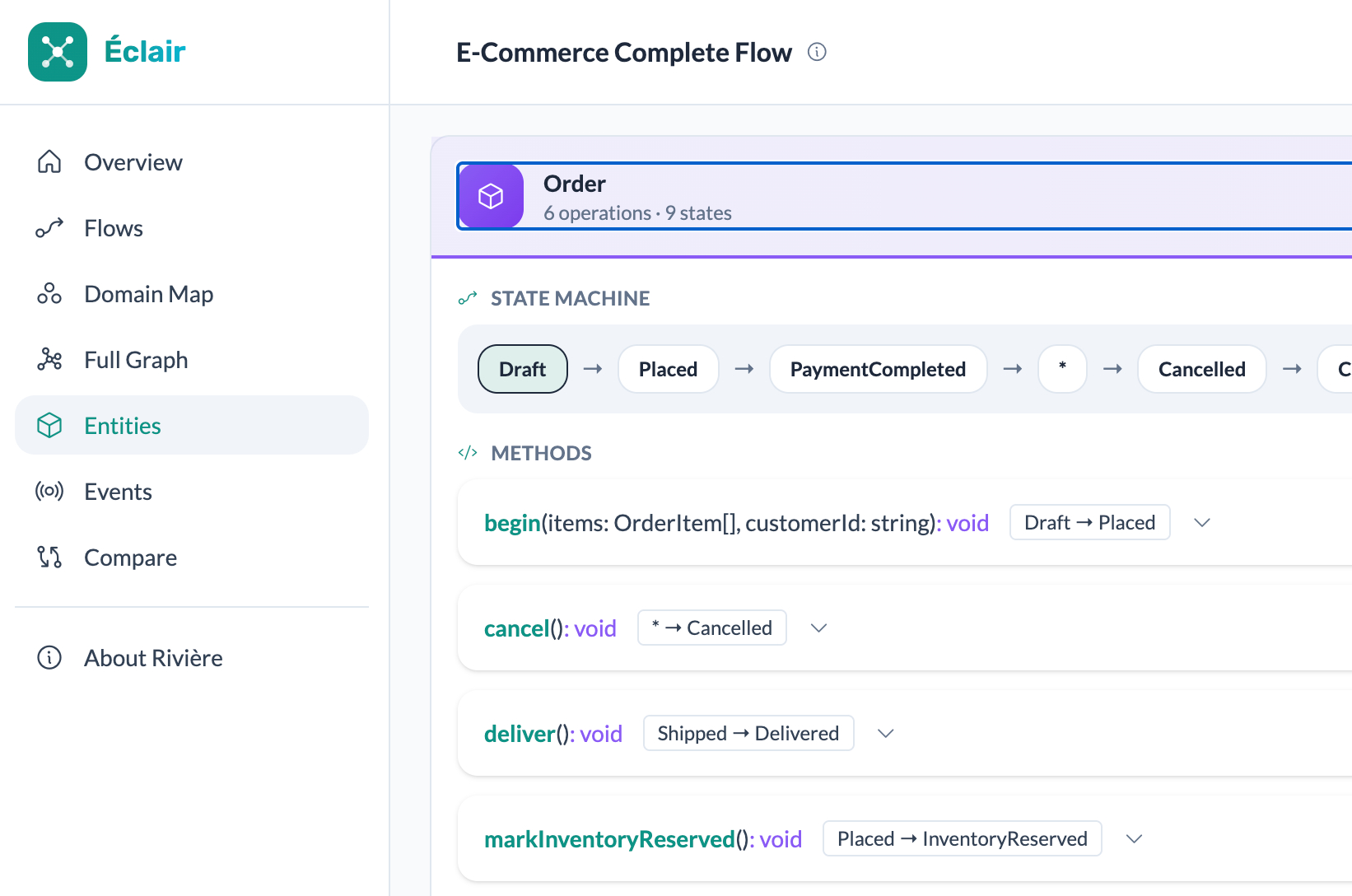Select the PaymentCompleted state pill
Image resolution: width=1352 pixels, height=896 pixels.
coord(878,370)
